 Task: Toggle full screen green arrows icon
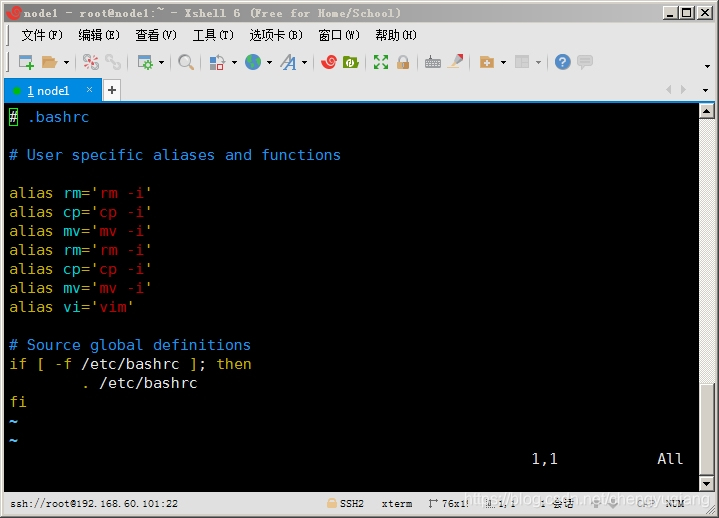(x=381, y=62)
